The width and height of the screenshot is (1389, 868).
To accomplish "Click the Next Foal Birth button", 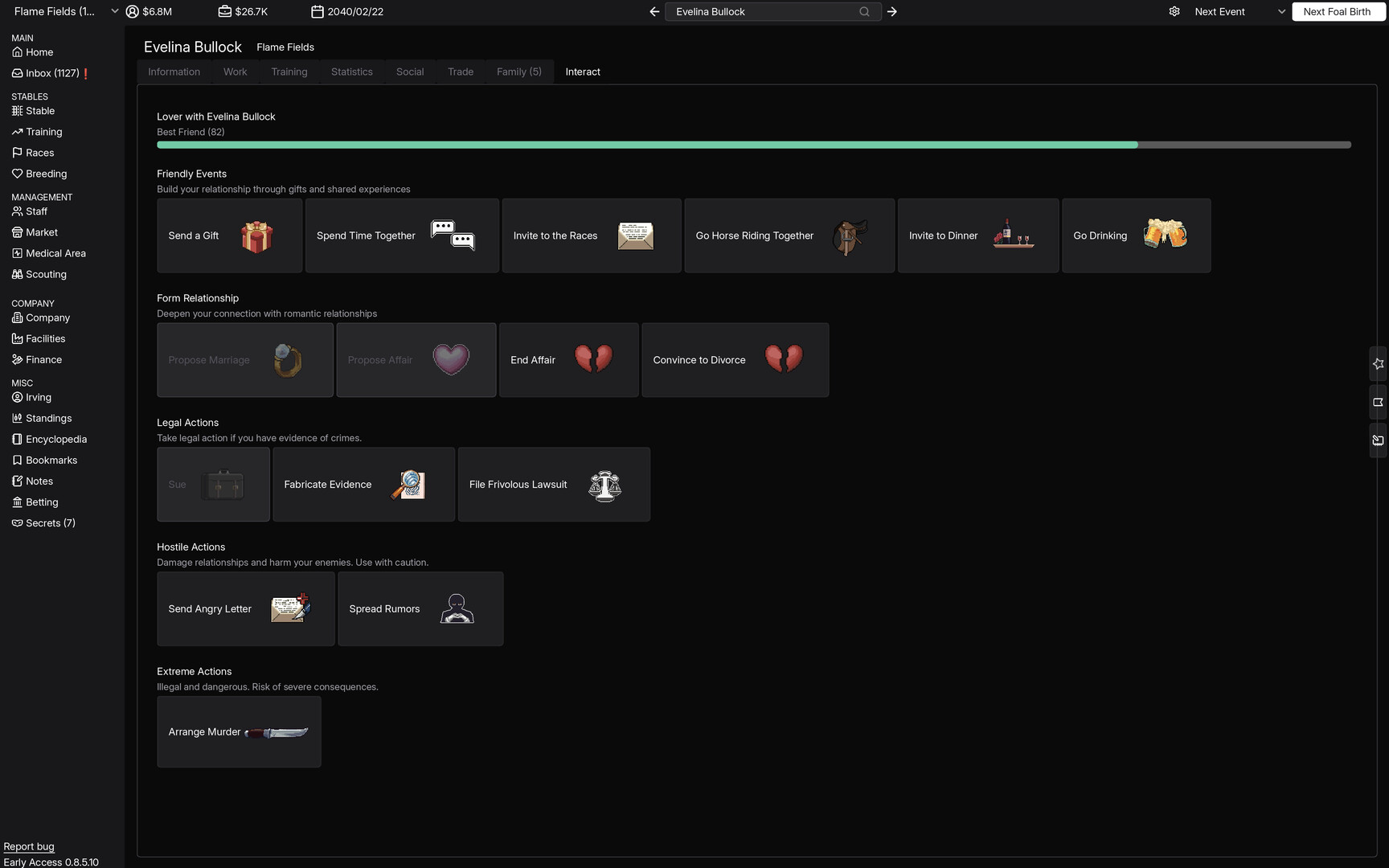I will (1338, 11).
